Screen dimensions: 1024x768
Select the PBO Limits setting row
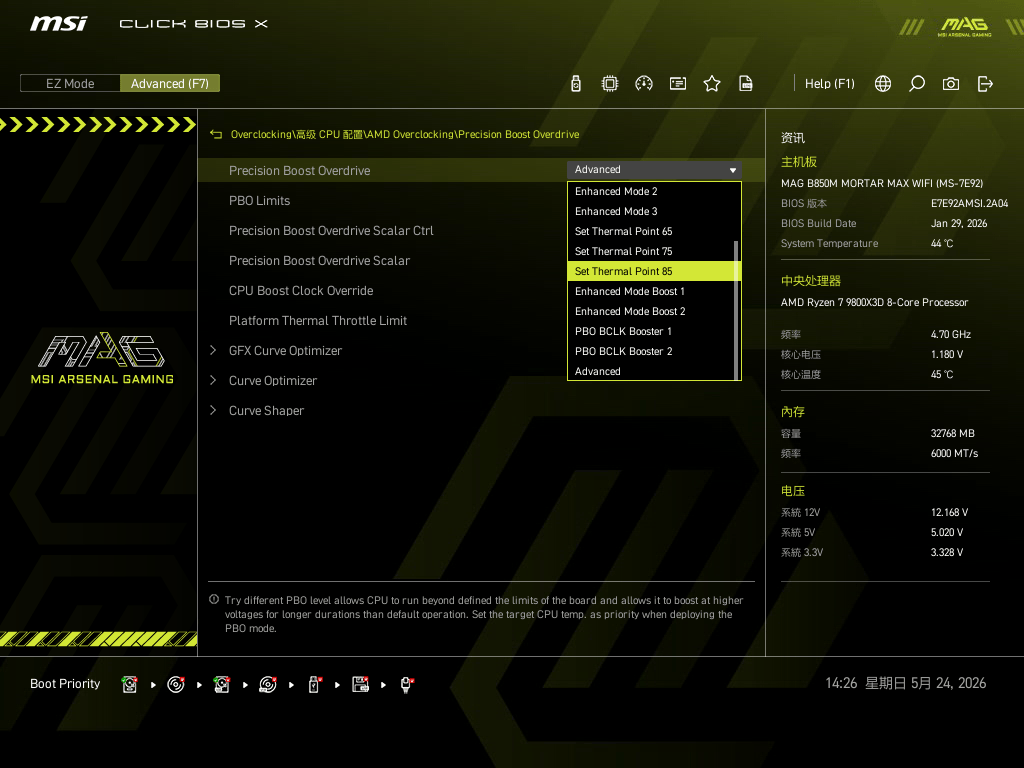[481, 200]
